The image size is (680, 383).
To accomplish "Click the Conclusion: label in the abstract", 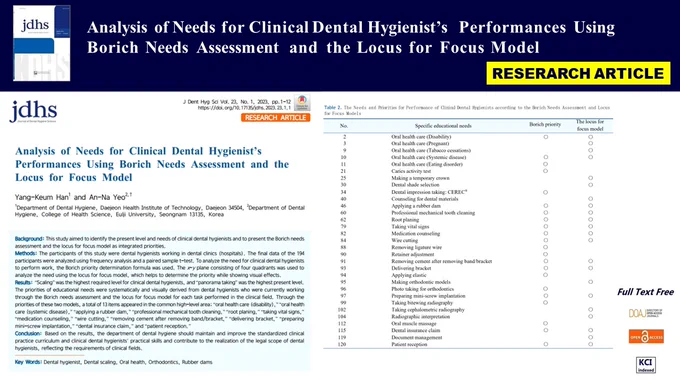I will pos(28,334).
